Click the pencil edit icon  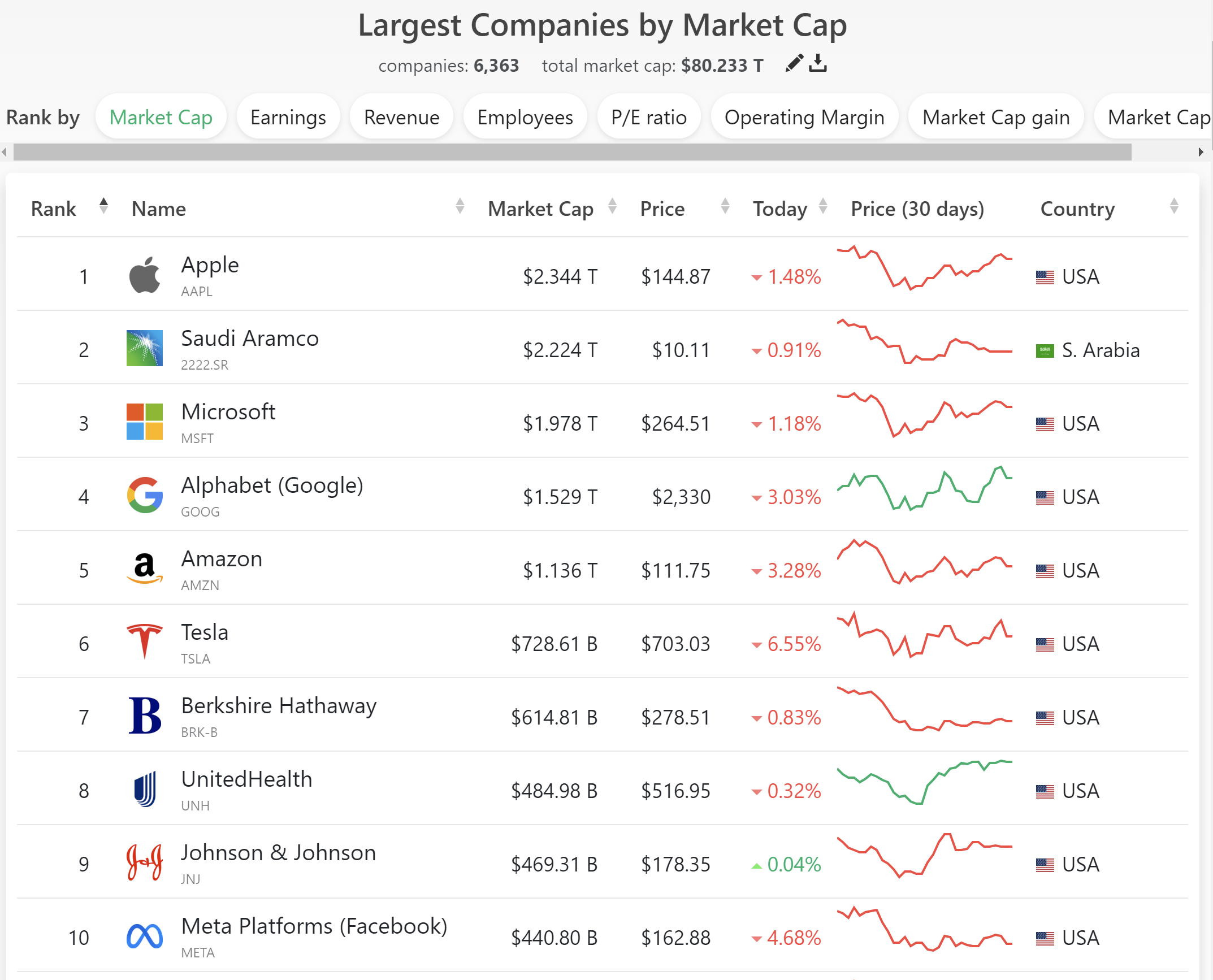click(794, 63)
